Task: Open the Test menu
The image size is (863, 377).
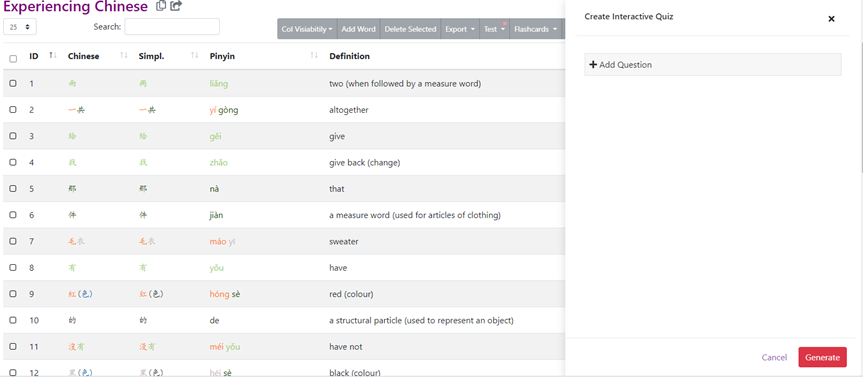Action: [x=494, y=29]
